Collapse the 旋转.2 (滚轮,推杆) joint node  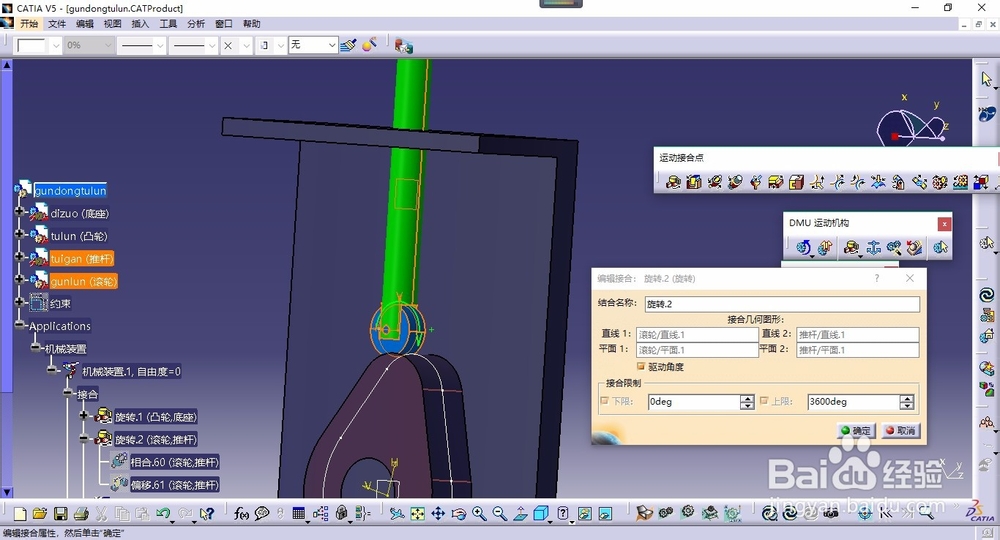(83, 439)
